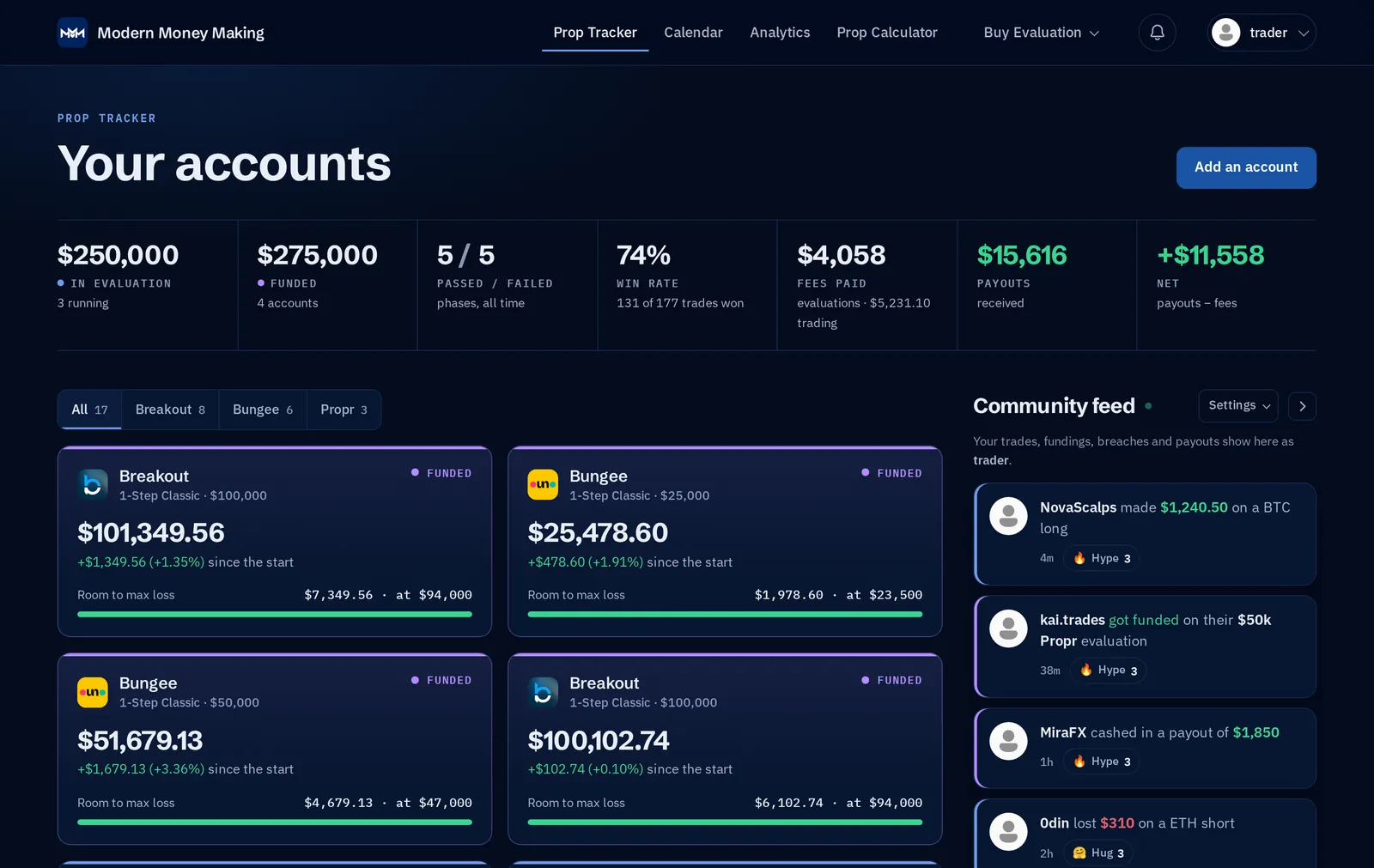Toggle Hype reaction on MiraFX post

pyautogui.click(x=1102, y=762)
